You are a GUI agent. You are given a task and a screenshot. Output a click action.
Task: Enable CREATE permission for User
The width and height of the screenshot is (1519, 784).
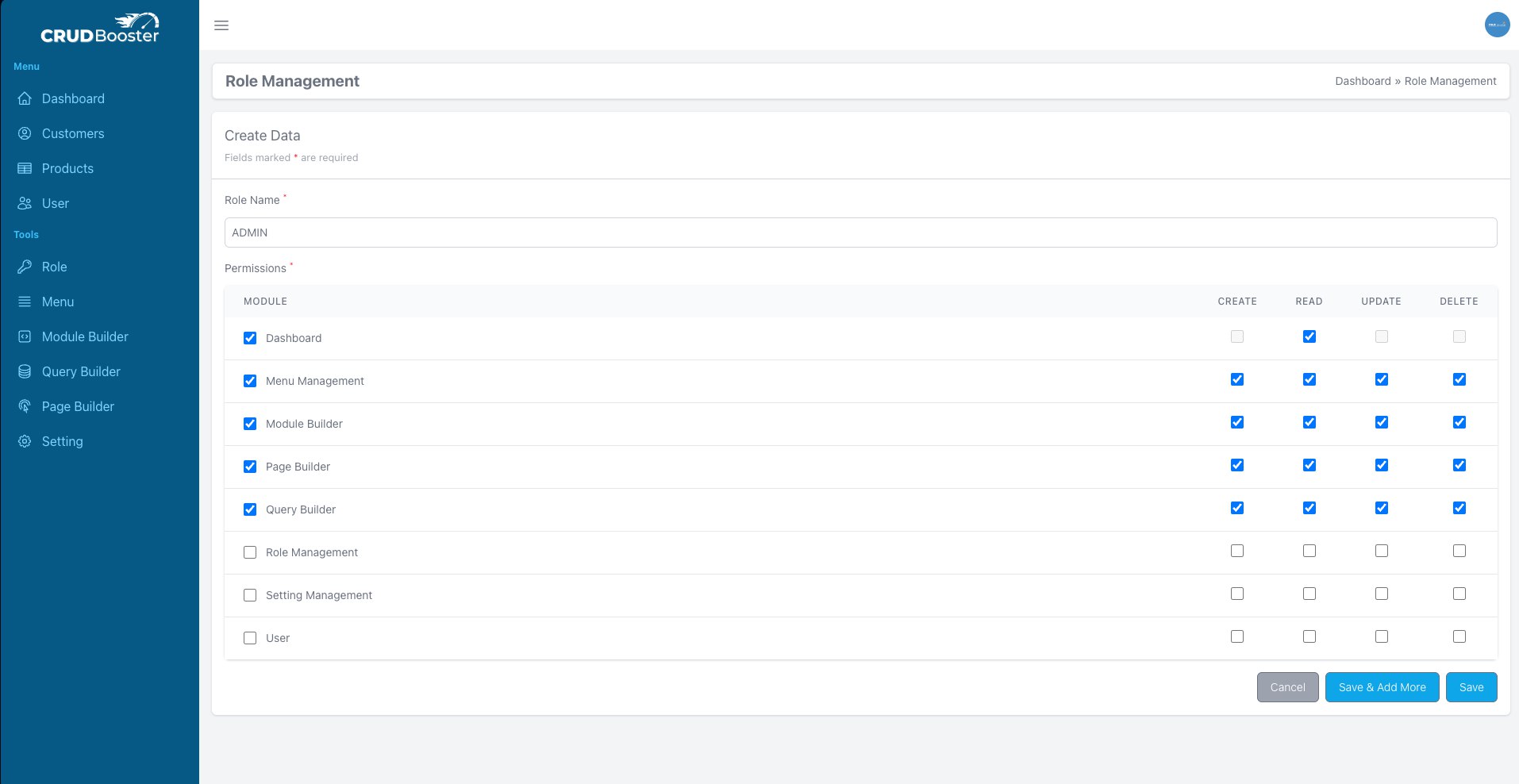click(x=1236, y=636)
